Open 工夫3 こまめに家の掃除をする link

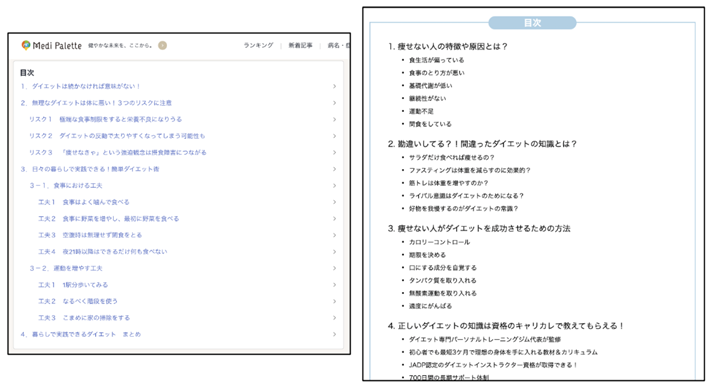pyautogui.click(x=84, y=318)
